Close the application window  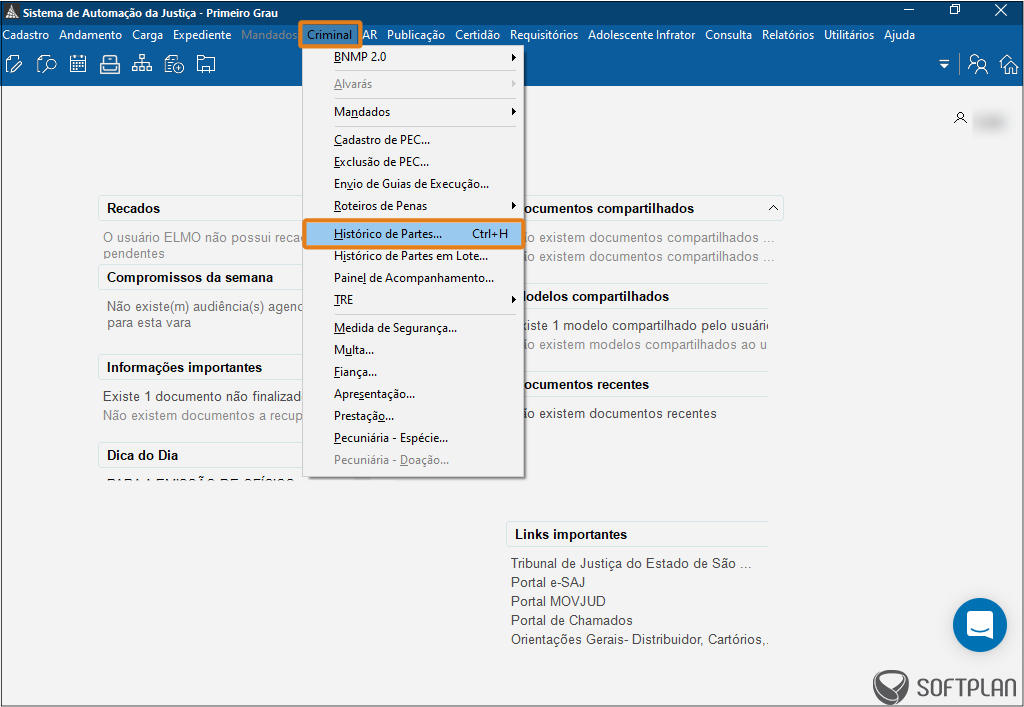coord(1000,10)
